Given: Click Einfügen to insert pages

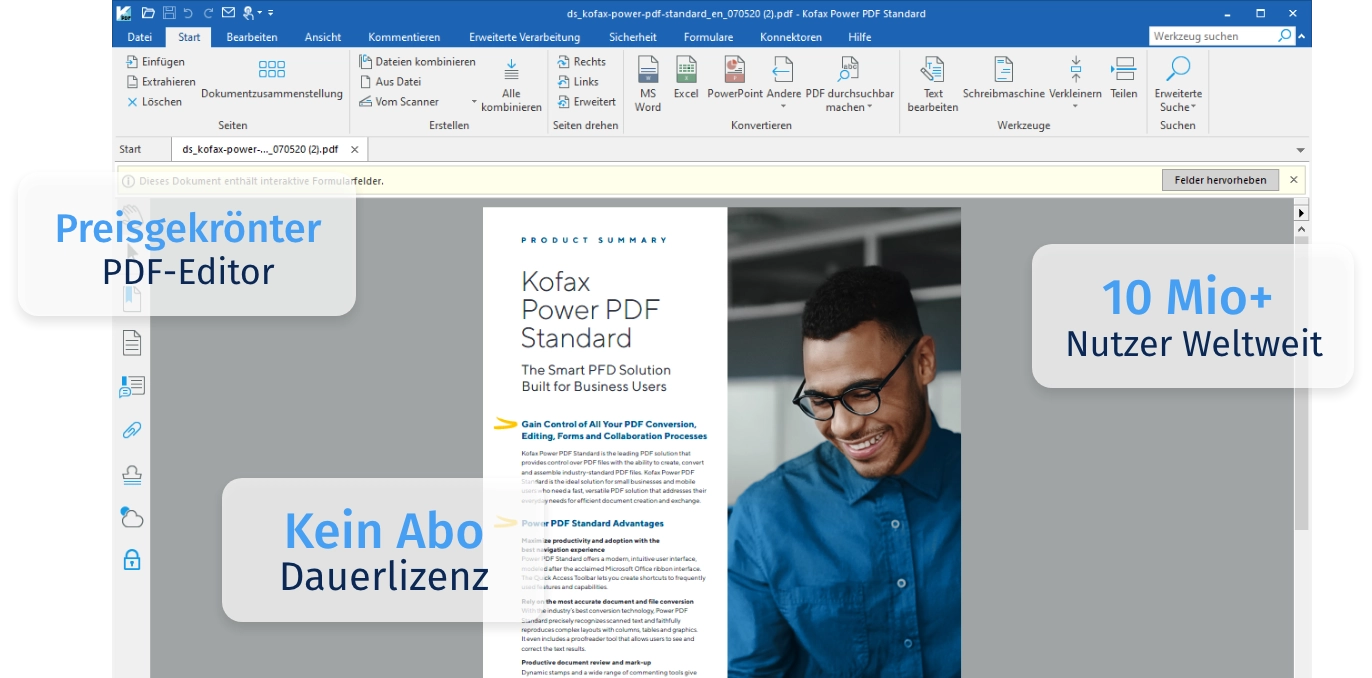Looking at the screenshot, I should (x=155, y=61).
